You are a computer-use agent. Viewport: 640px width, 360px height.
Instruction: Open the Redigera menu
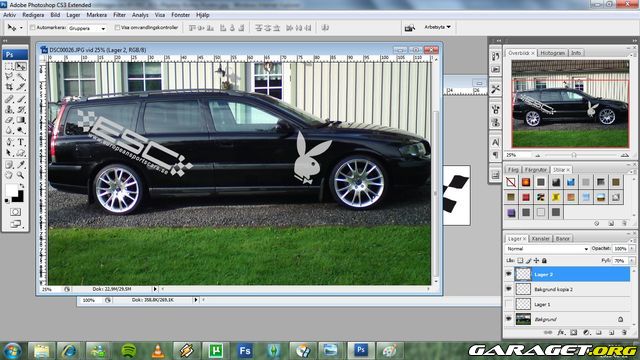pos(33,15)
